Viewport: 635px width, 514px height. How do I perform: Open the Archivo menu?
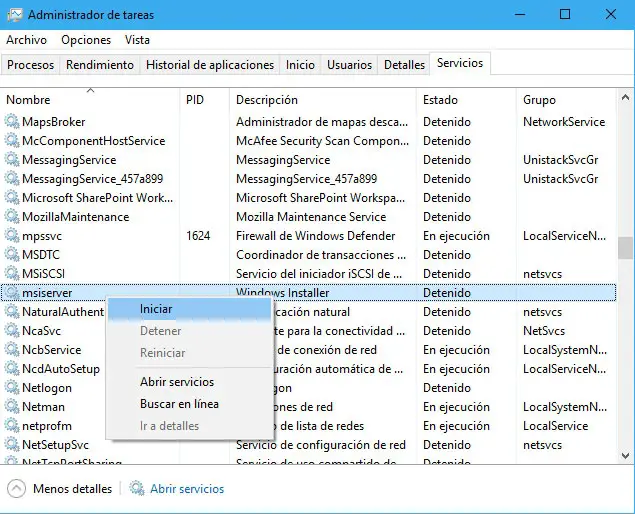coord(27,40)
